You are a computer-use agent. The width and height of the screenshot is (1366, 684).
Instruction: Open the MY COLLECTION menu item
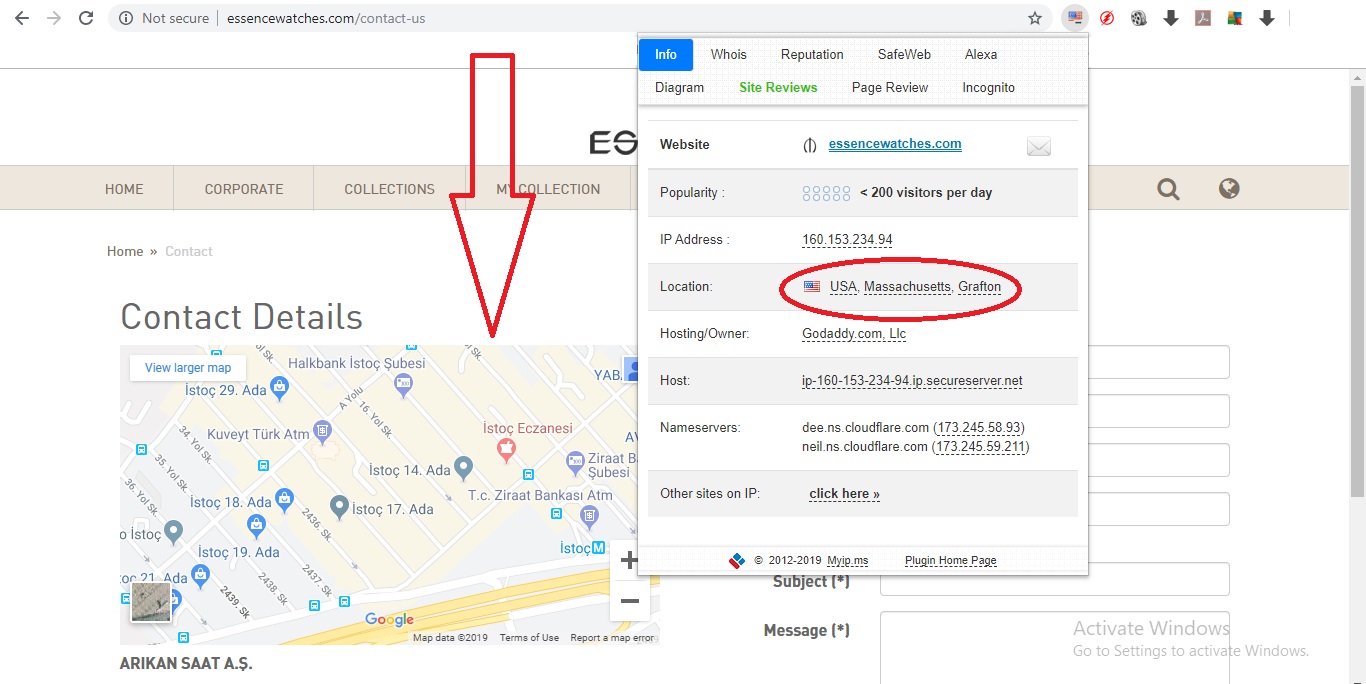[x=548, y=189]
